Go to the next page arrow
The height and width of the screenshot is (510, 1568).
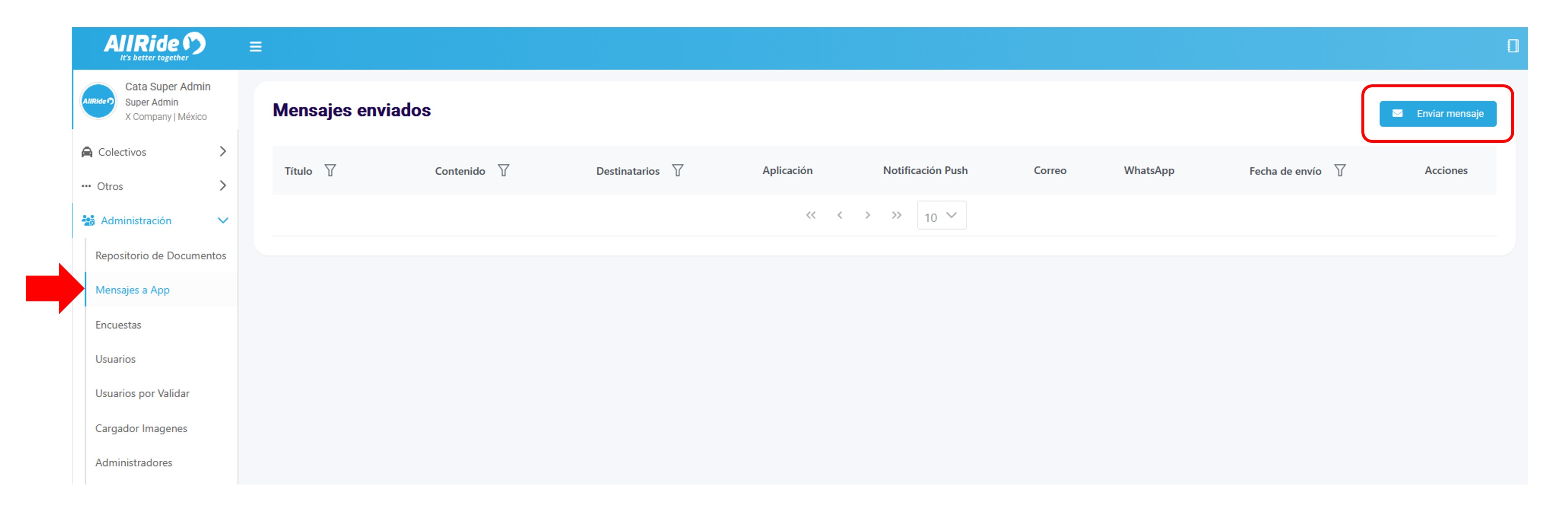point(867,216)
